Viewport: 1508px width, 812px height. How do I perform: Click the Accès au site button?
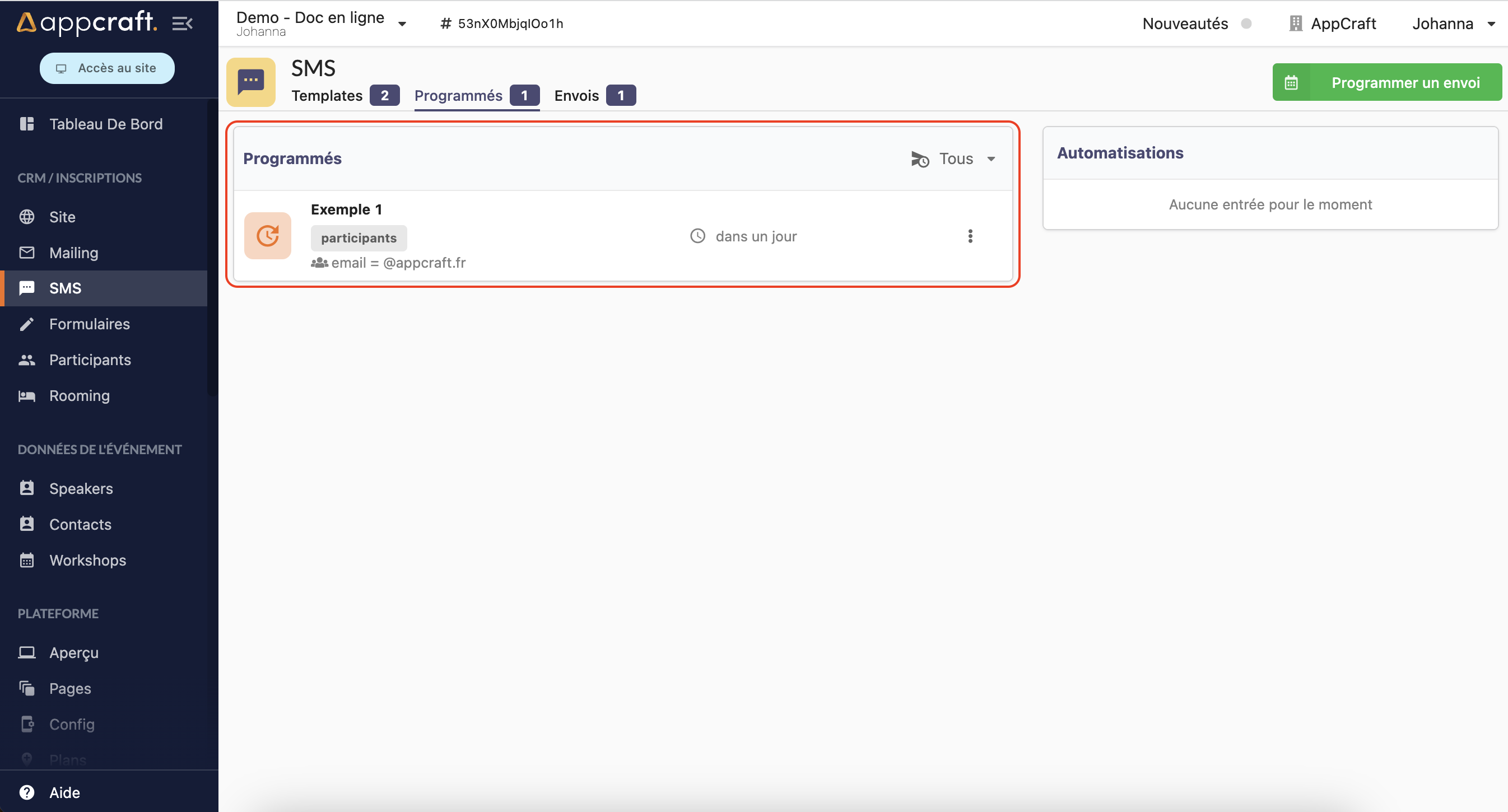(107, 68)
